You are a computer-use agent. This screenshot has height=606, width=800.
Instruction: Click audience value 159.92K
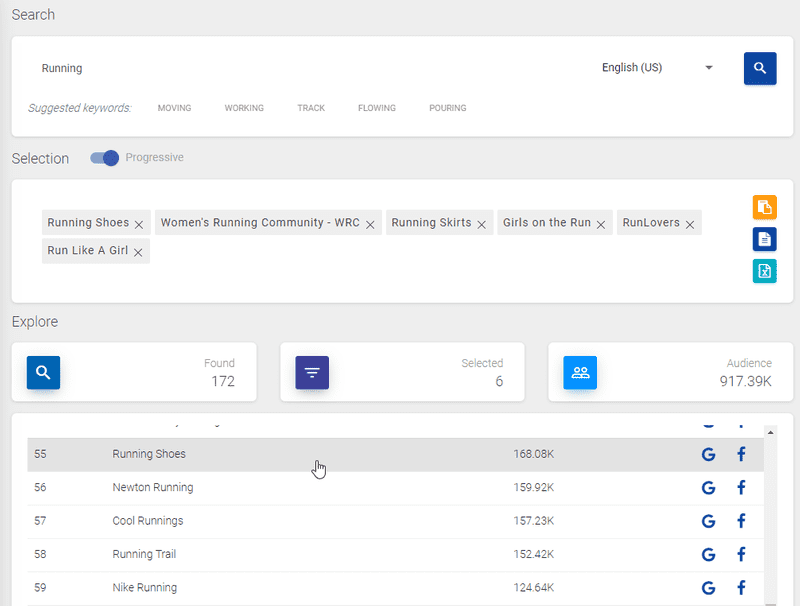[534, 487]
